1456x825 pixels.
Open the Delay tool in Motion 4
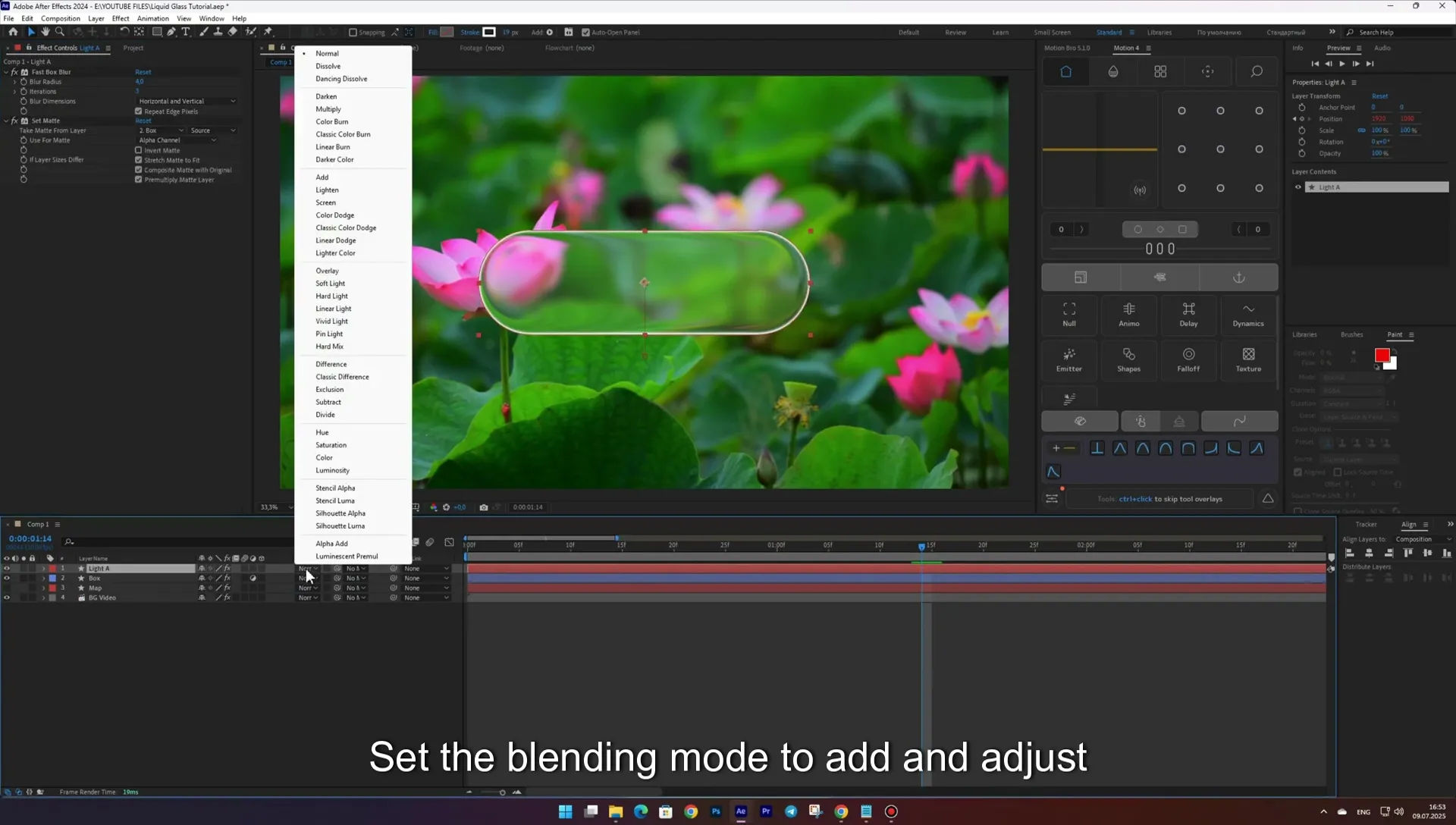pyautogui.click(x=1188, y=314)
